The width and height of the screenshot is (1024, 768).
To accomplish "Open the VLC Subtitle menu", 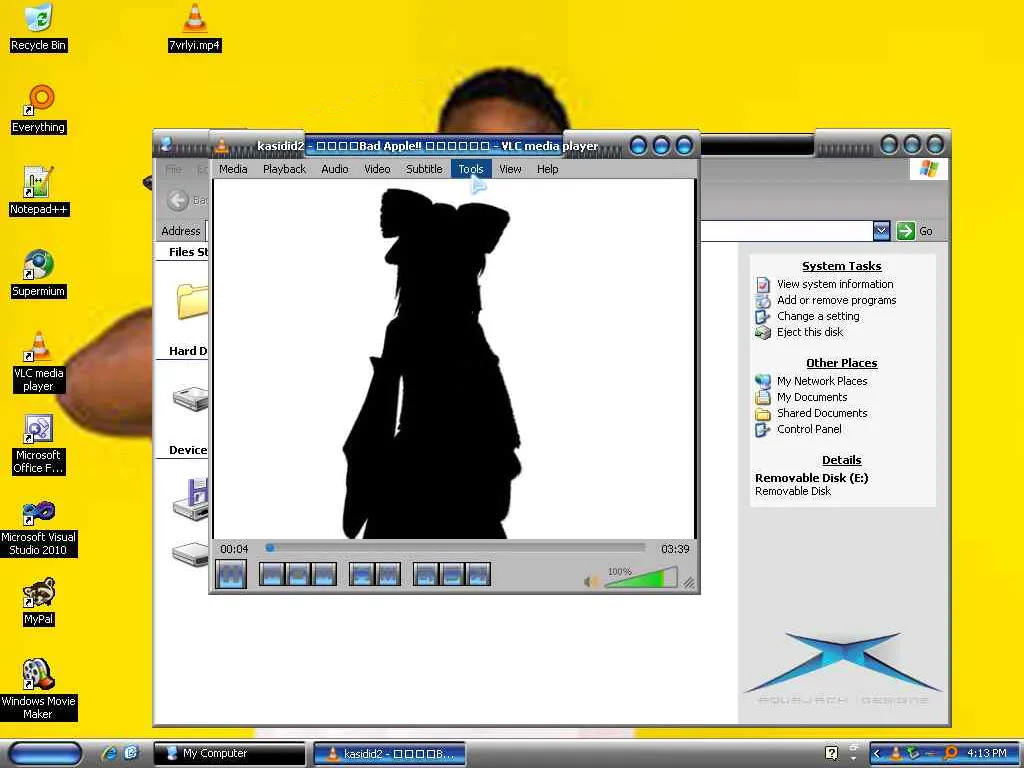I will pos(424,169).
